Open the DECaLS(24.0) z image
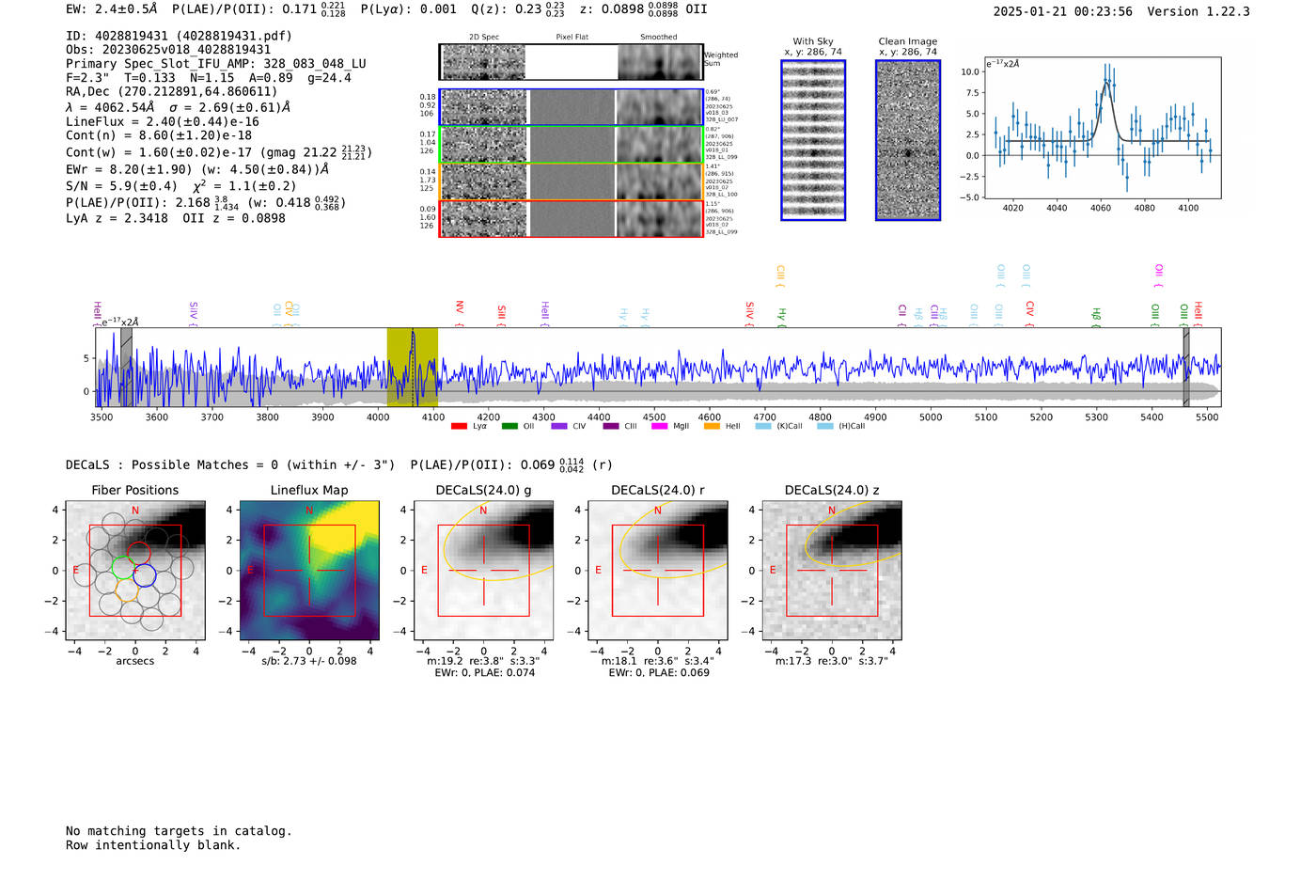The height and width of the screenshot is (896, 1316). (x=832, y=571)
